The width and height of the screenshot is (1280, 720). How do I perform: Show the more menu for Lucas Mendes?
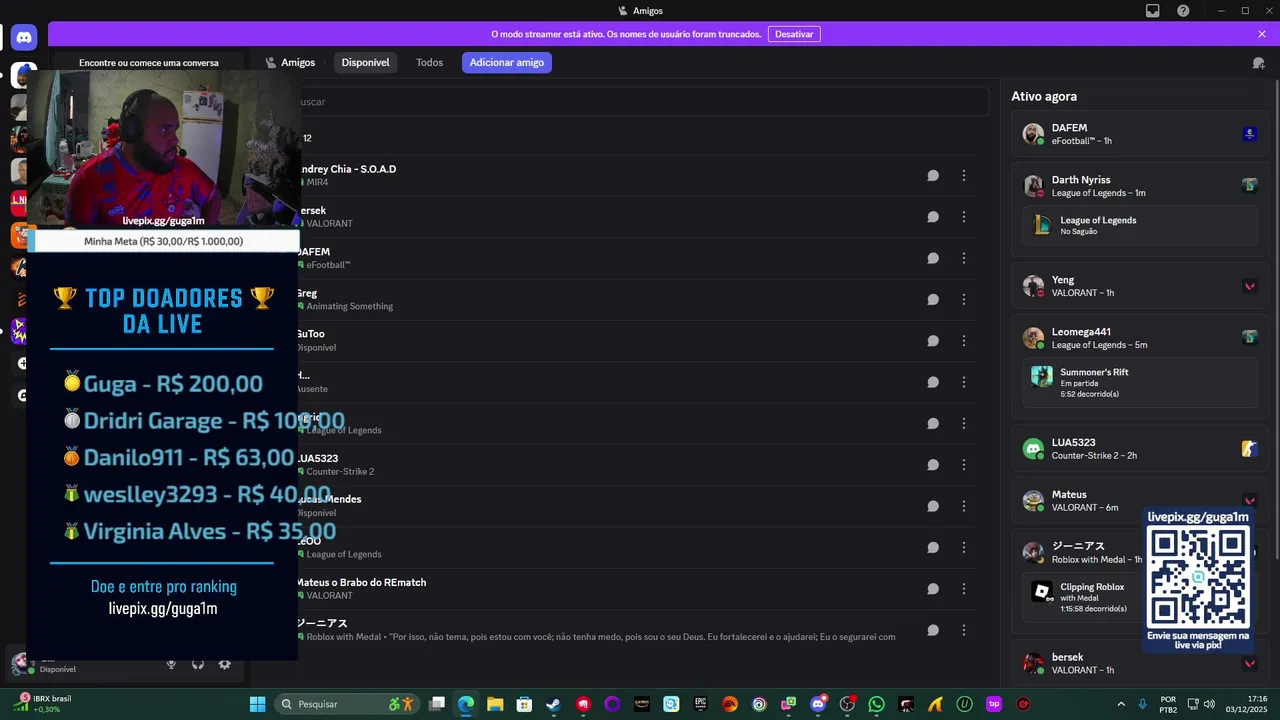964,506
